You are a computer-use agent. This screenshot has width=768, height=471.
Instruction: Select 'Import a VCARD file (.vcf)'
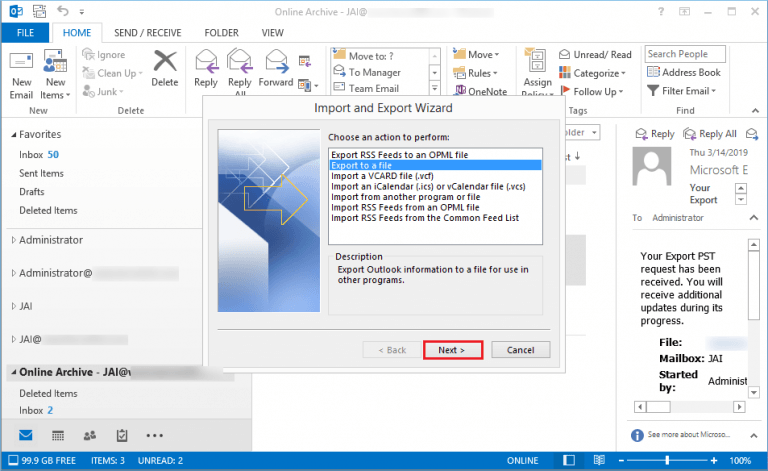(x=435, y=176)
